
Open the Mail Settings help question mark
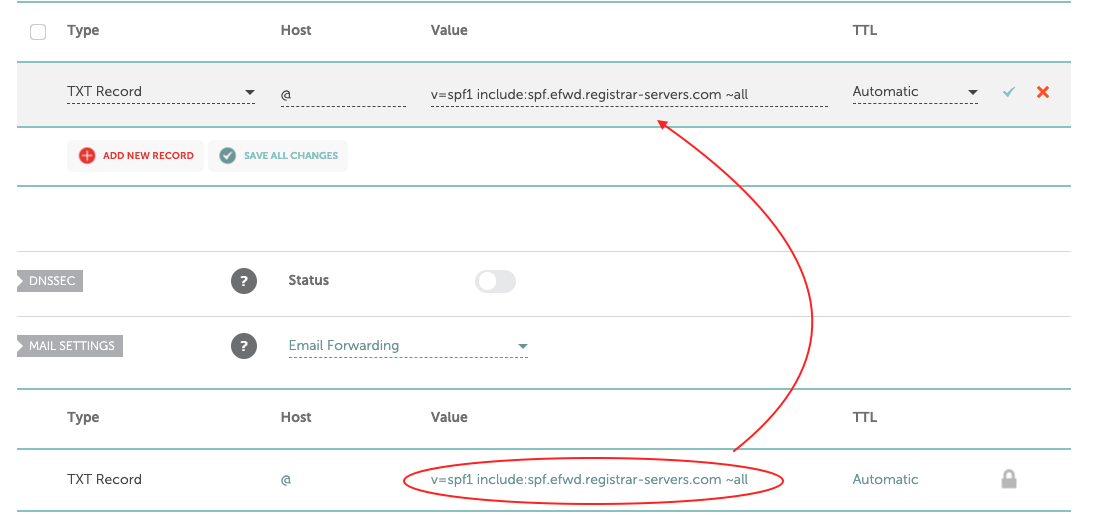click(x=243, y=346)
